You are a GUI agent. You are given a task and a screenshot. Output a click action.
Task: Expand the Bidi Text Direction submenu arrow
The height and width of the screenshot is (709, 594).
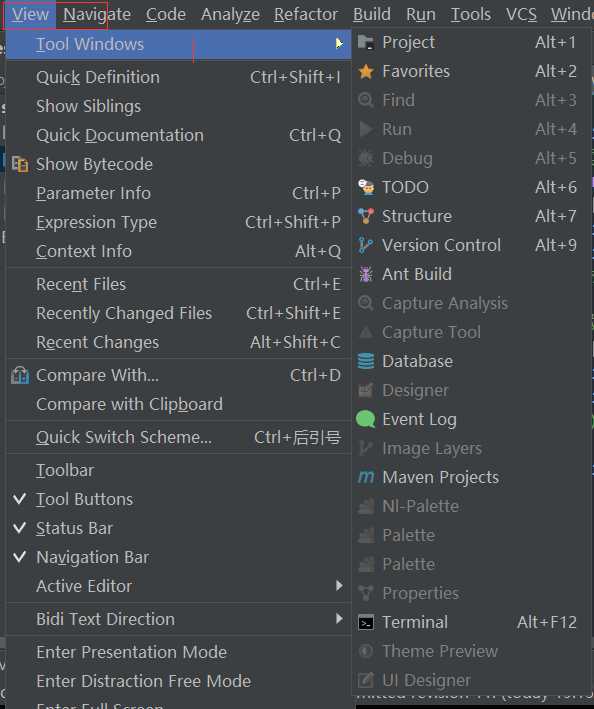pyautogui.click(x=339, y=619)
